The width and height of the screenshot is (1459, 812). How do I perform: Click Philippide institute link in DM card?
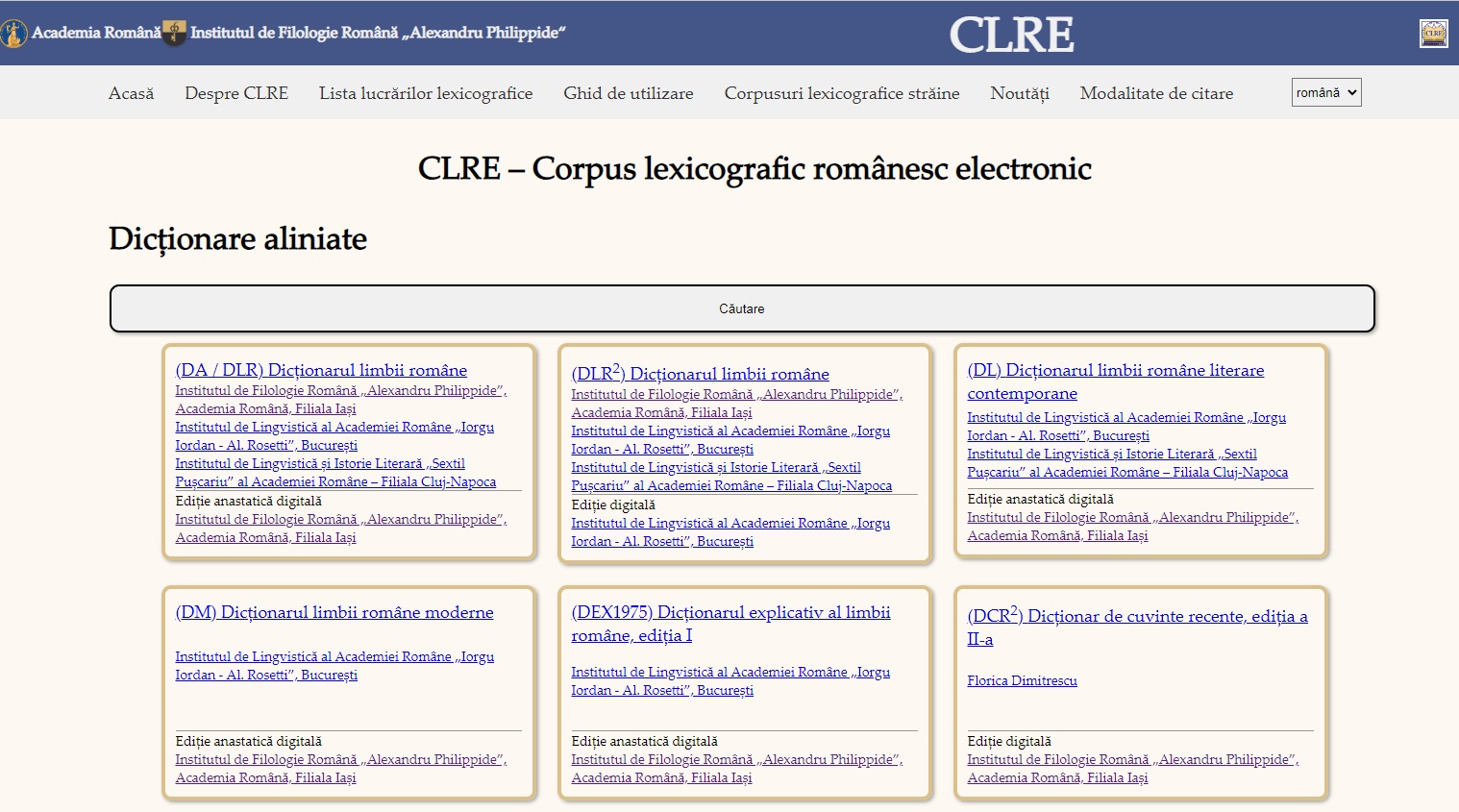coord(340,769)
